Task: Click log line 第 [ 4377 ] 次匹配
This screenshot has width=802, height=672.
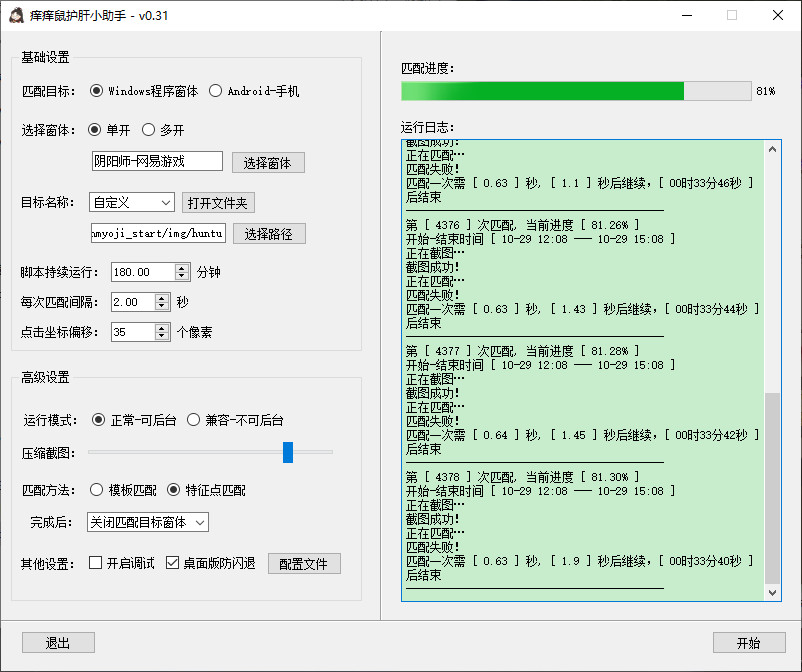Action: click(522, 351)
